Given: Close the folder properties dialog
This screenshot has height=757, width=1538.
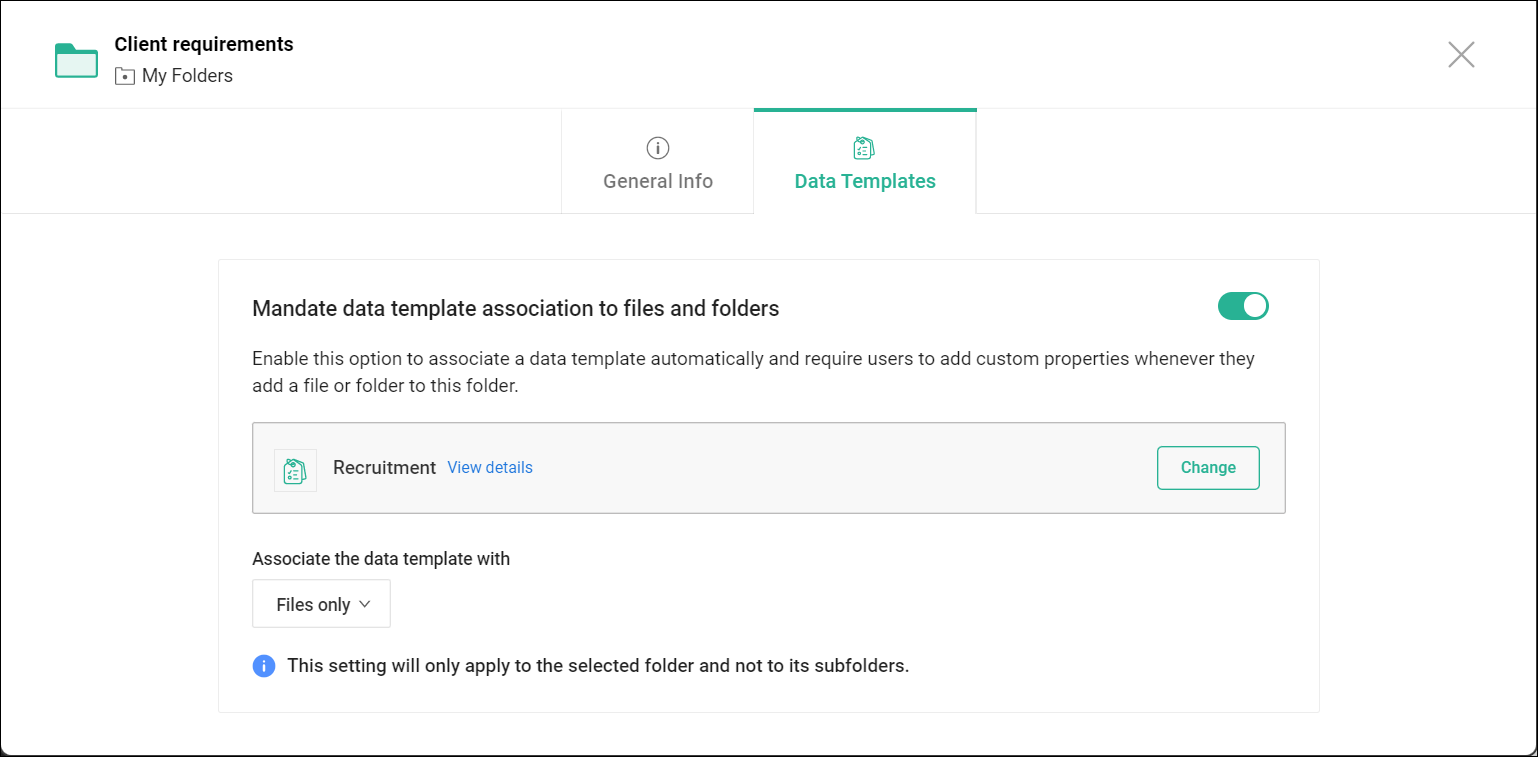Looking at the screenshot, I should [x=1461, y=55].
